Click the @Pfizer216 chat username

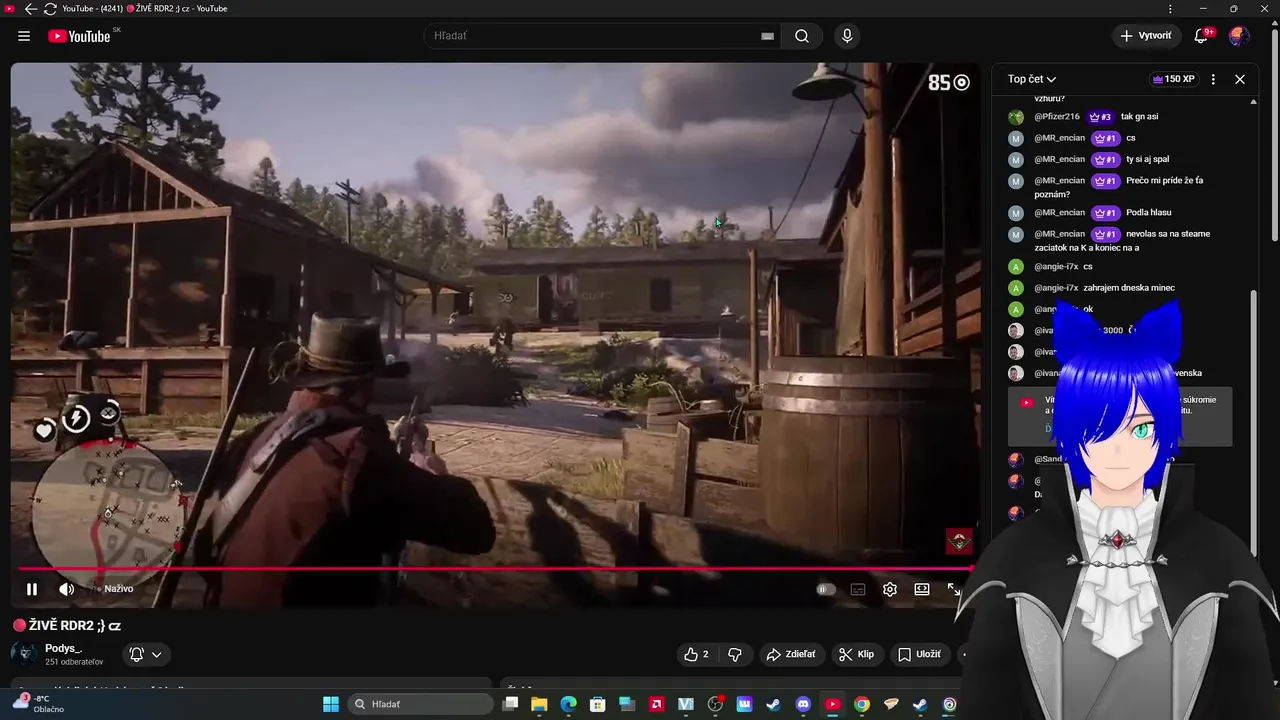[x=1057, y=117]
